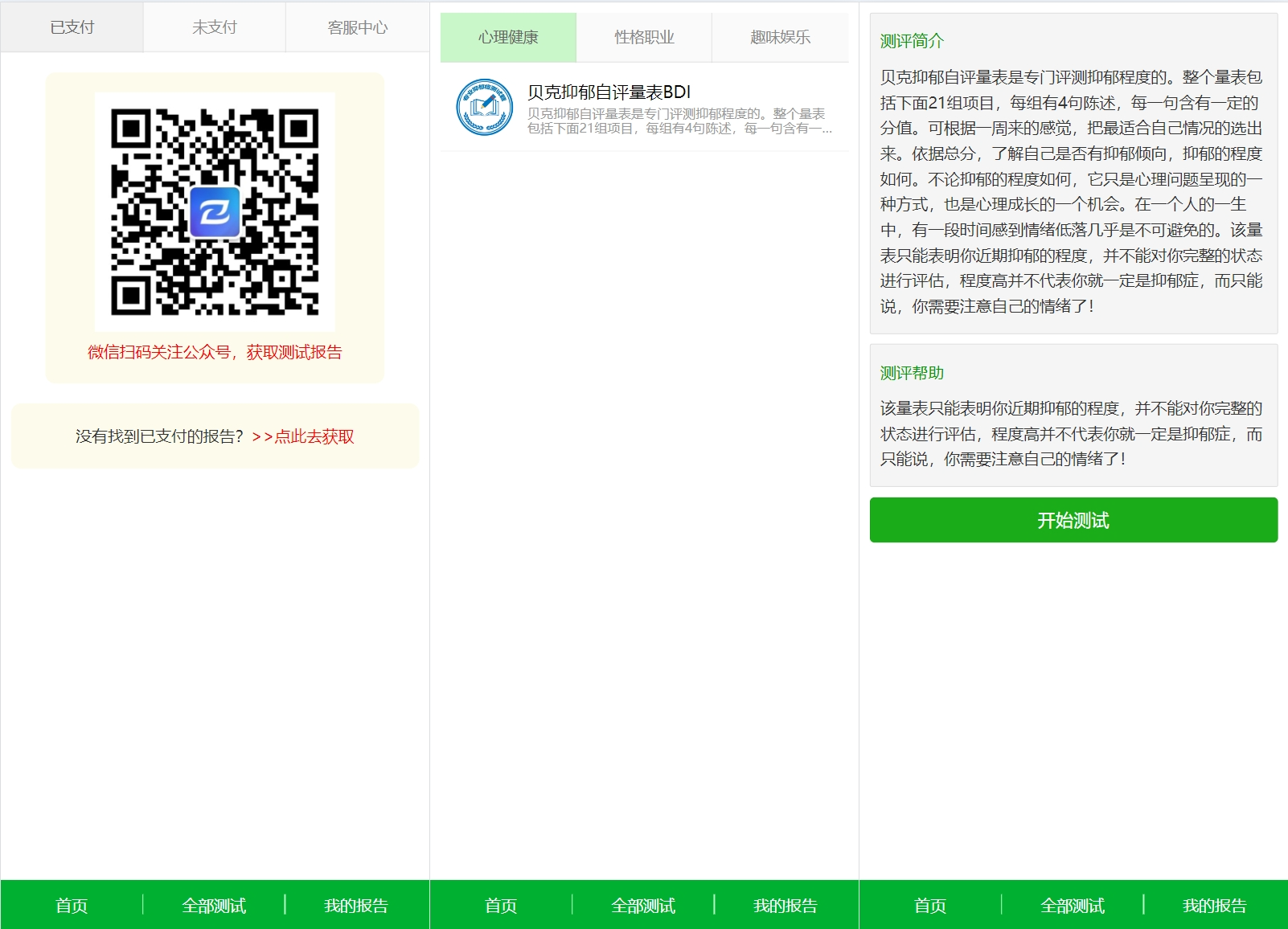Open 我的报告 in the middle panel

click(x=786, y=906)
